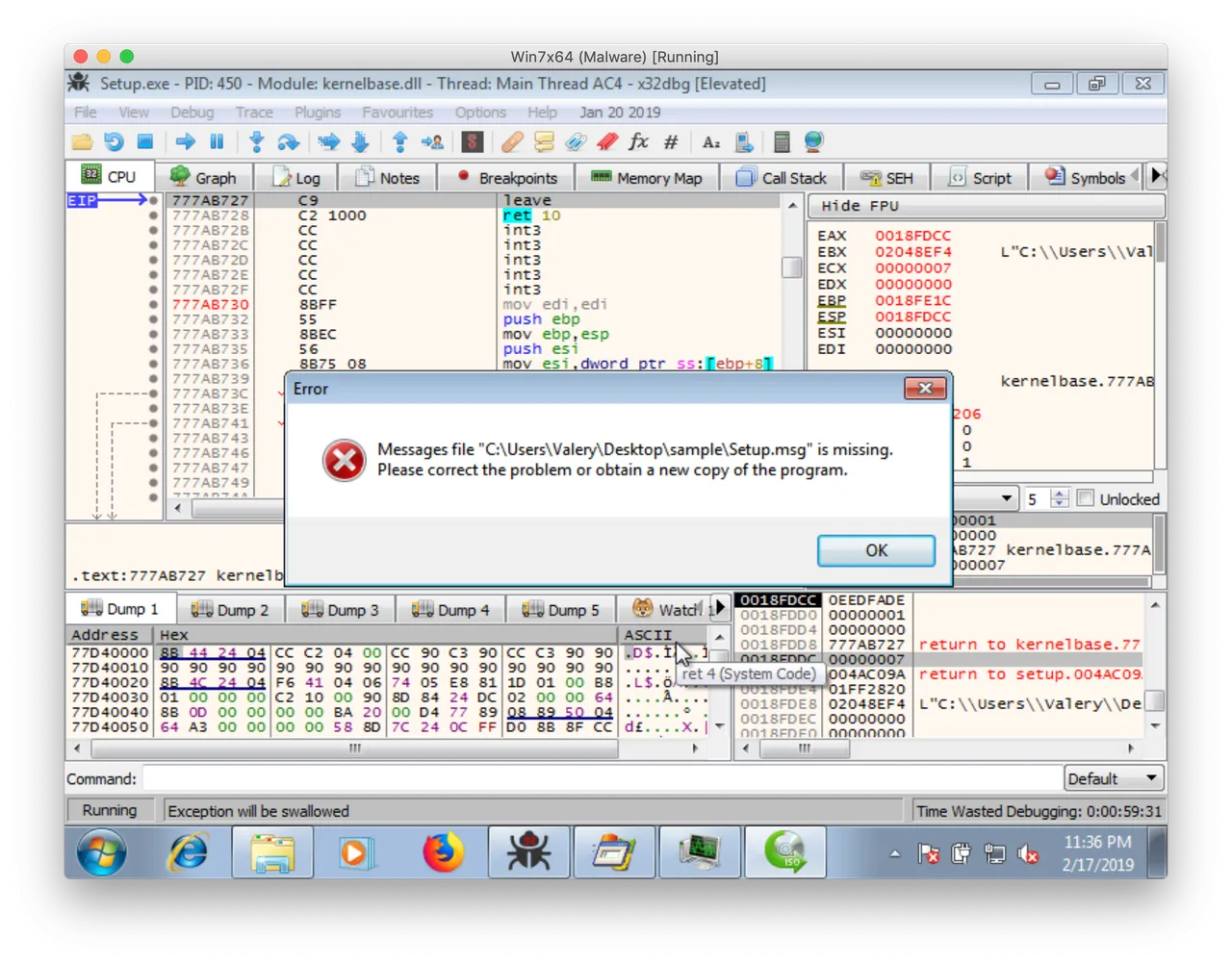The height and width of the screenshot is (964, 1232).
Task: Click the Trace Over toolbar icon
Action: [x=361, y=142]
